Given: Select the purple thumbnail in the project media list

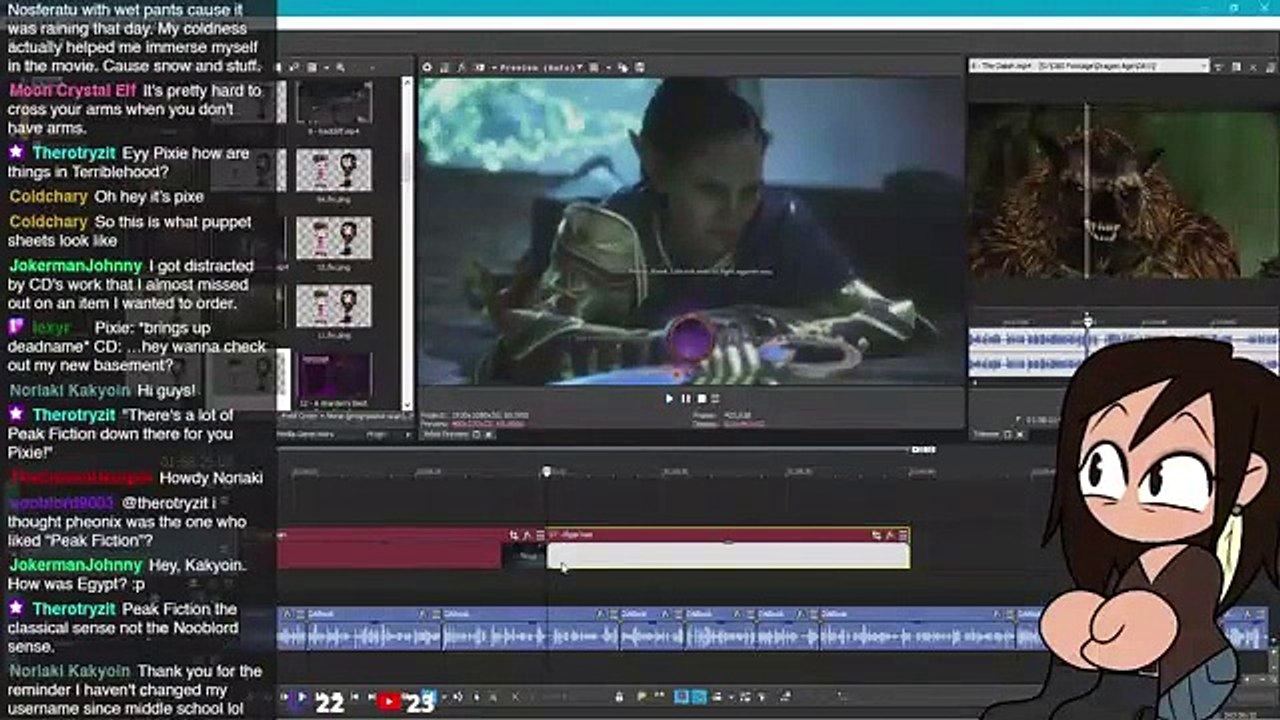Looking at the screenshot, I should (x=334, y=377).
